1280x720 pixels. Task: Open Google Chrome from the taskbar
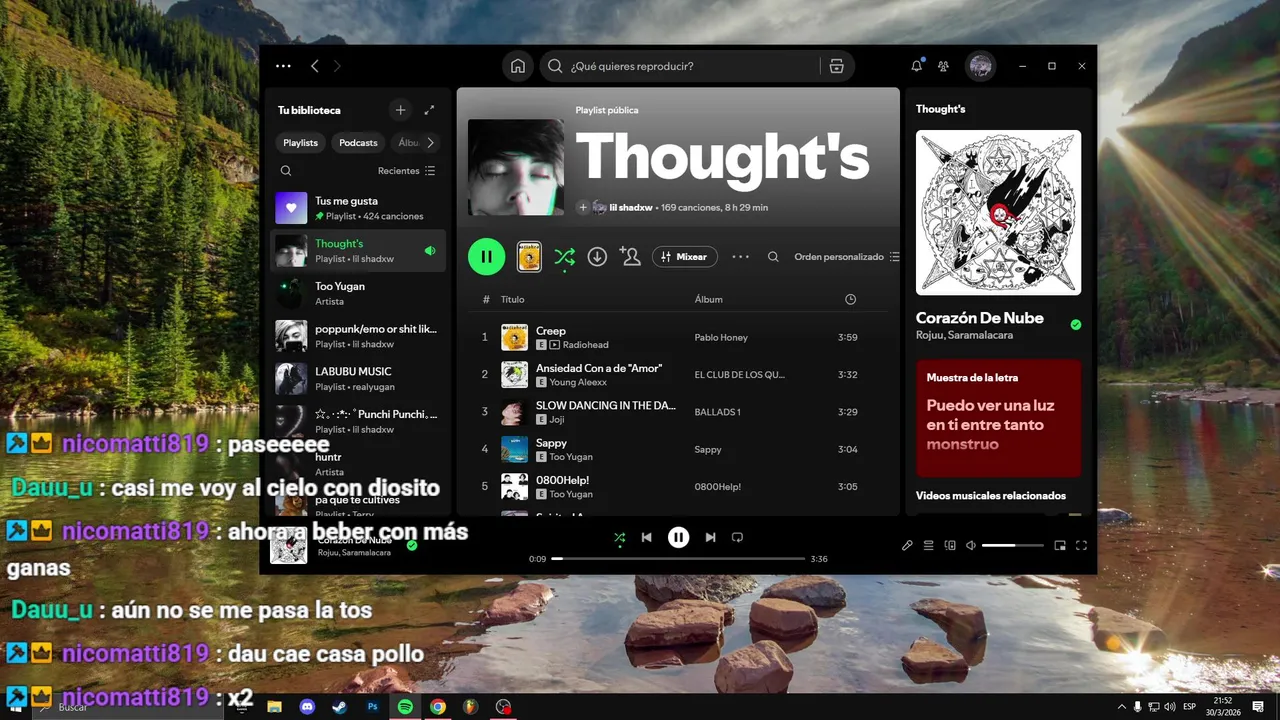coord(438,706)
